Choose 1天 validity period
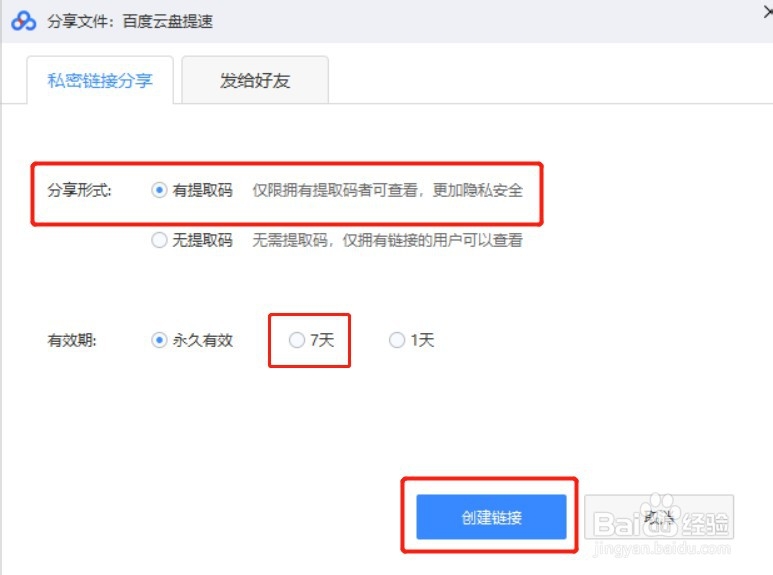Viewport: 773px width, 575px height. point(397,340)
